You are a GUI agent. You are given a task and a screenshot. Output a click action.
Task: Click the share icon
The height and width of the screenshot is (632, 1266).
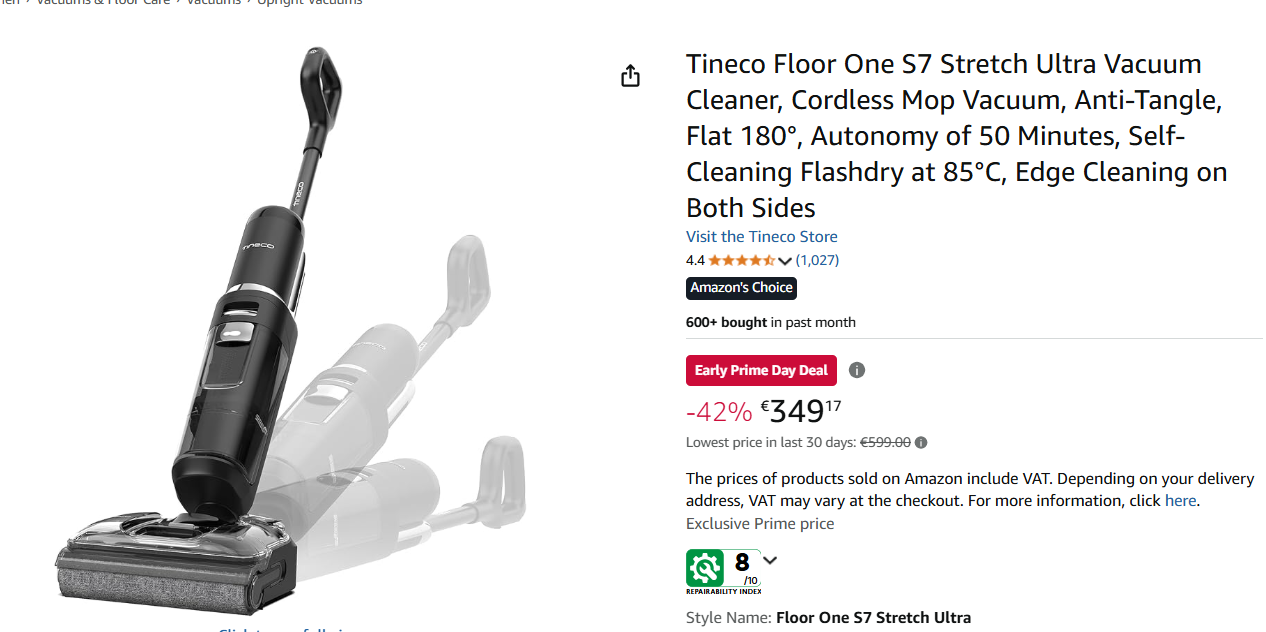point(630,76)
